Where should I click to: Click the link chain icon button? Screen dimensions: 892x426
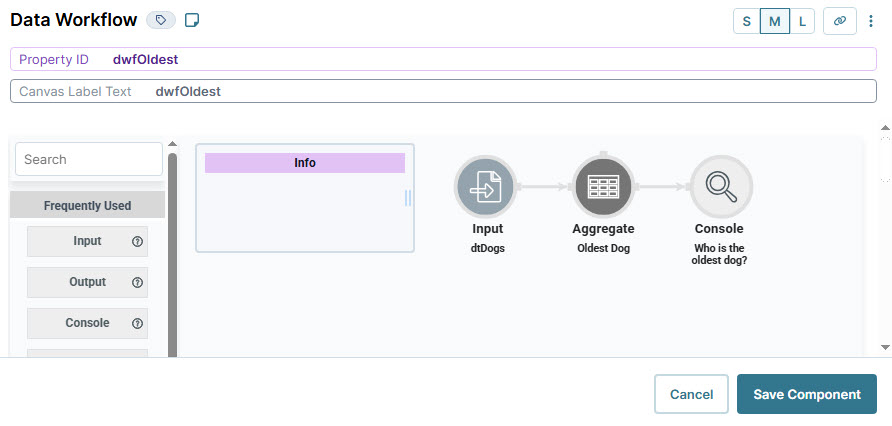point(840,22)
